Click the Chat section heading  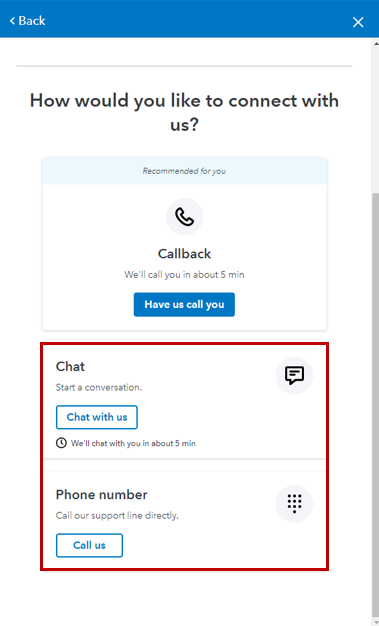click(x=70, y=366)
